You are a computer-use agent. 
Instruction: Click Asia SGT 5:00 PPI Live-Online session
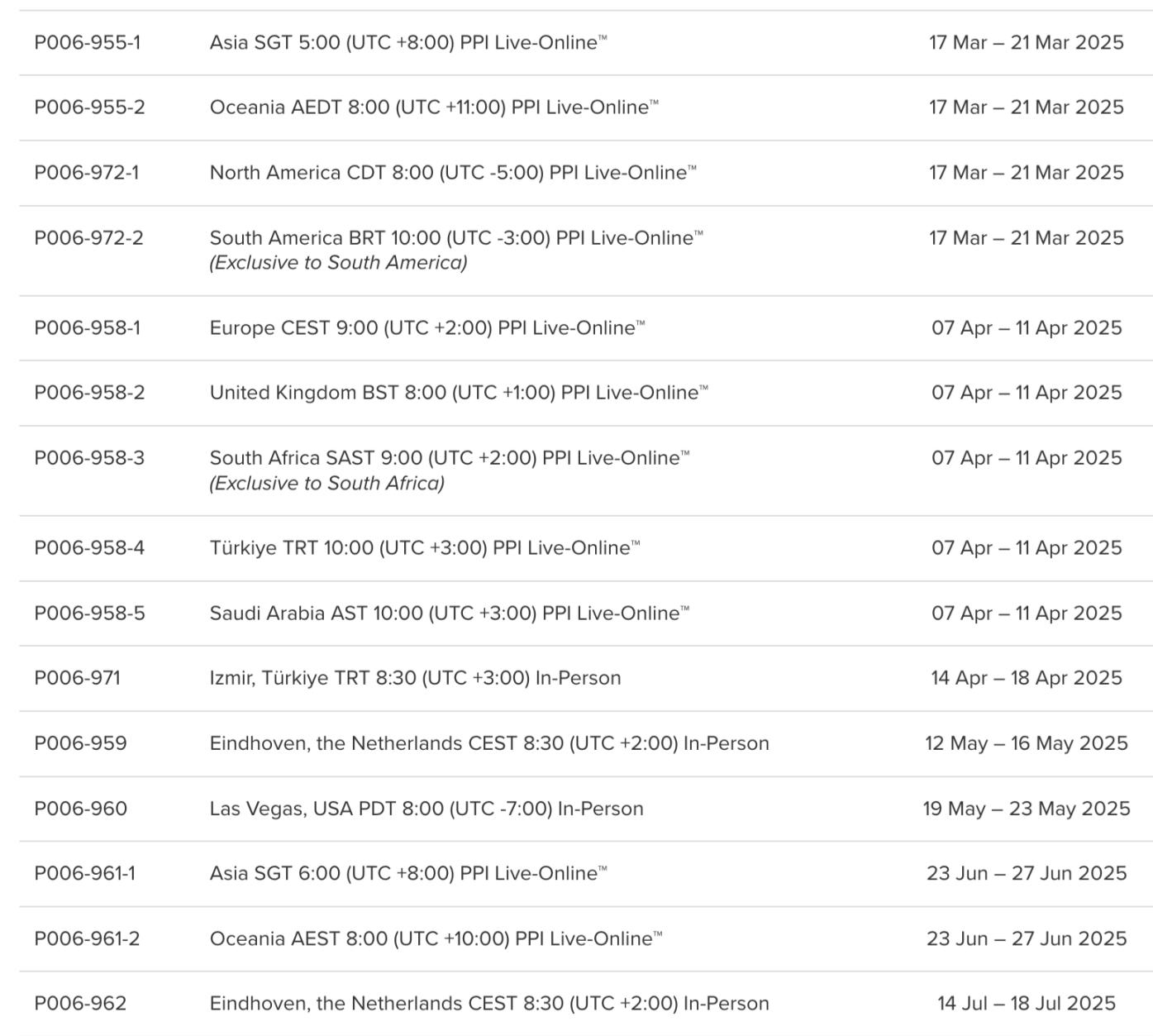(408, 42)
